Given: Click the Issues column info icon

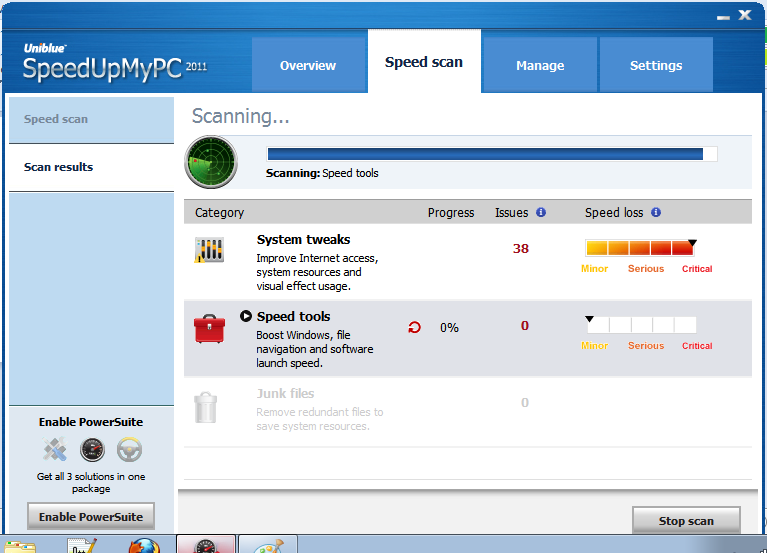Looking at the screenshot, I should point(541,212).
